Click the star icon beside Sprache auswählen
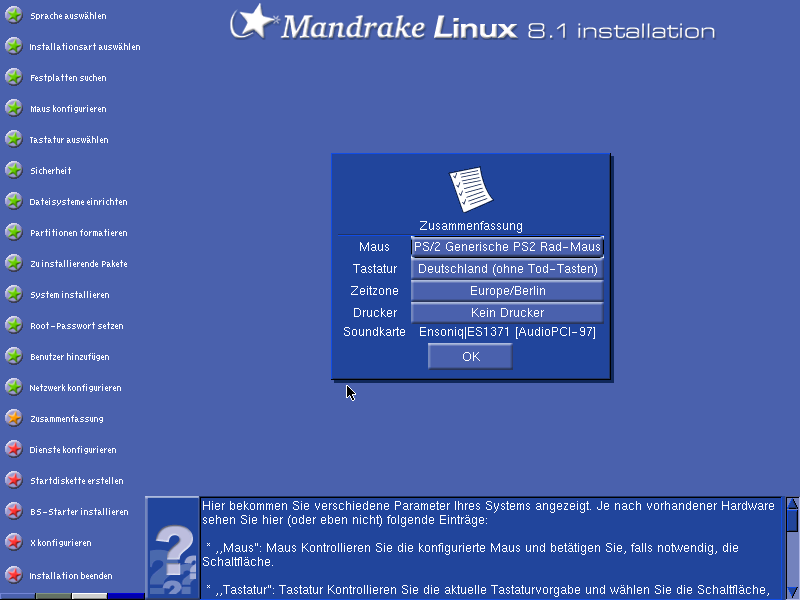The height and width of the screenshot is (600, 800). pyautogui.click(x=14, y=15)
